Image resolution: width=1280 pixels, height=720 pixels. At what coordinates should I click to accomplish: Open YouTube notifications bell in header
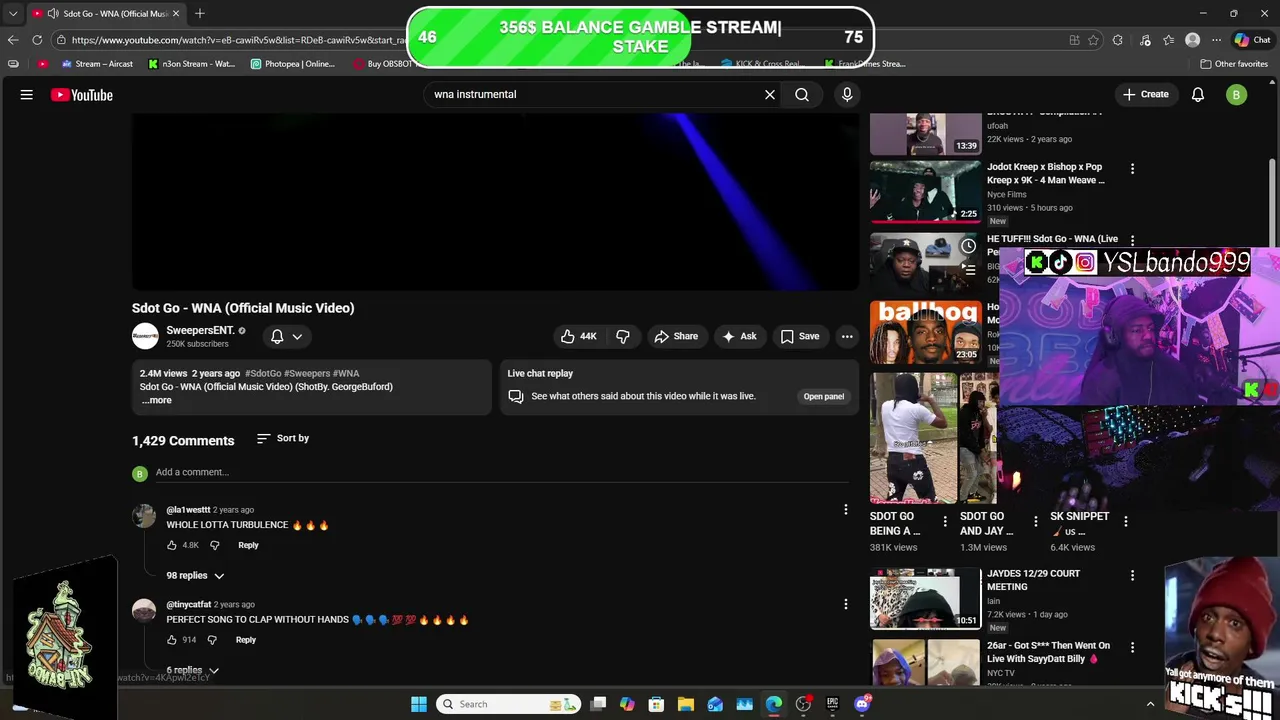click(x=1198, y=95)
